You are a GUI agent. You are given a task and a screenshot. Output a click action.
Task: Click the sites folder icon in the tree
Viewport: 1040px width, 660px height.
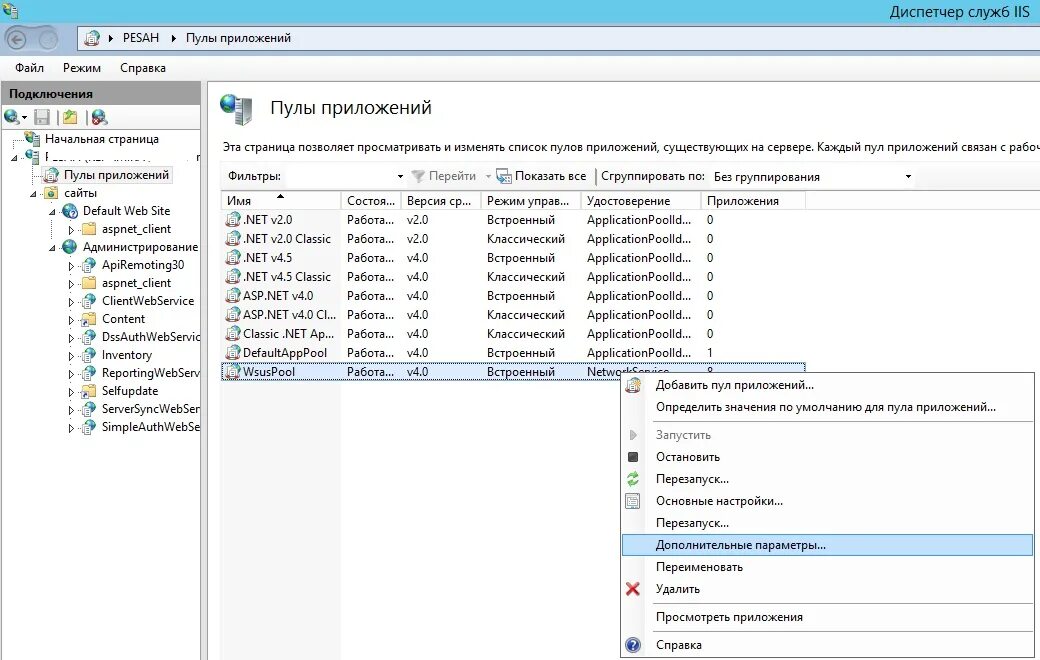(x=51, y=193)
